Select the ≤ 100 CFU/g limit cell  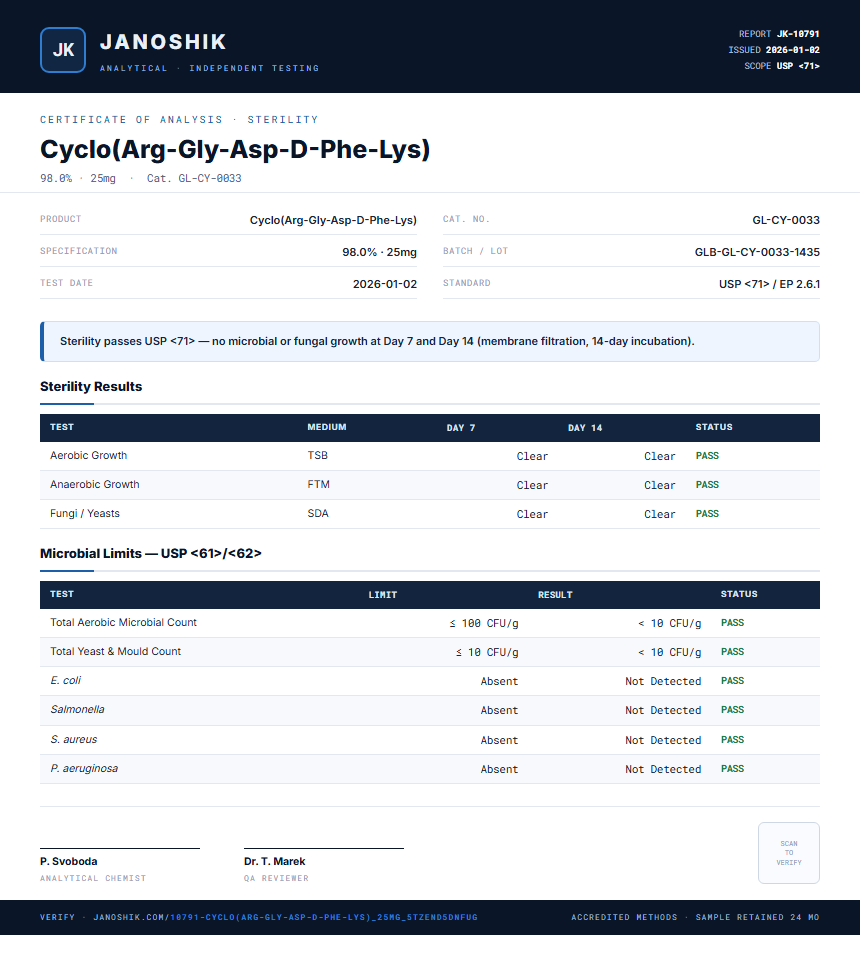[x=483, y=623]
